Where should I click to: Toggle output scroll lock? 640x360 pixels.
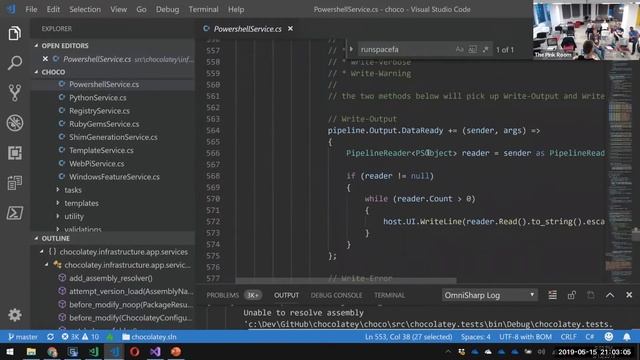coord(571,295)
